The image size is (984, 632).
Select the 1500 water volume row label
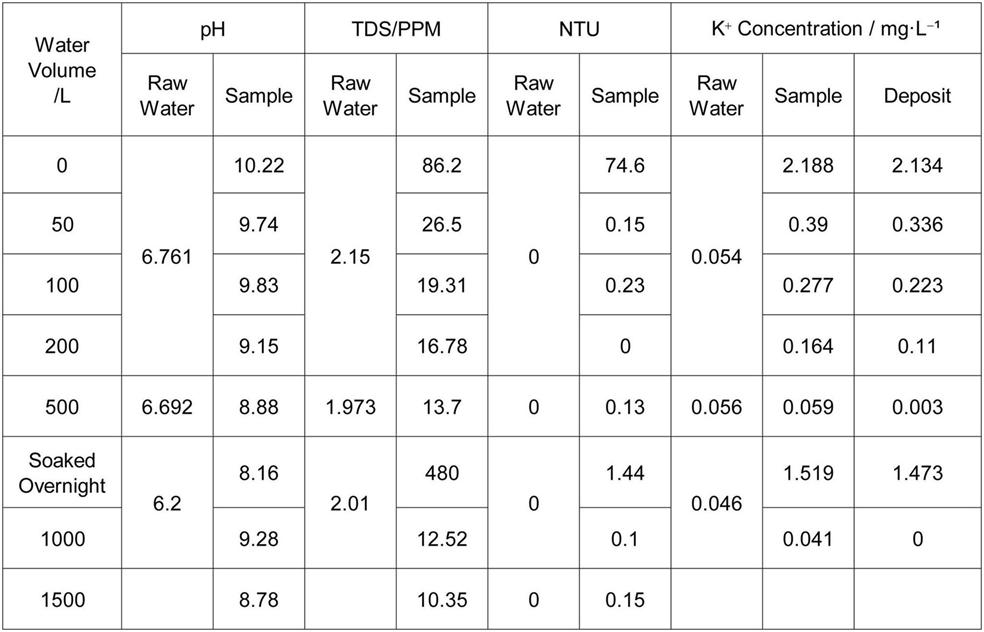click(x=62, y=600)
